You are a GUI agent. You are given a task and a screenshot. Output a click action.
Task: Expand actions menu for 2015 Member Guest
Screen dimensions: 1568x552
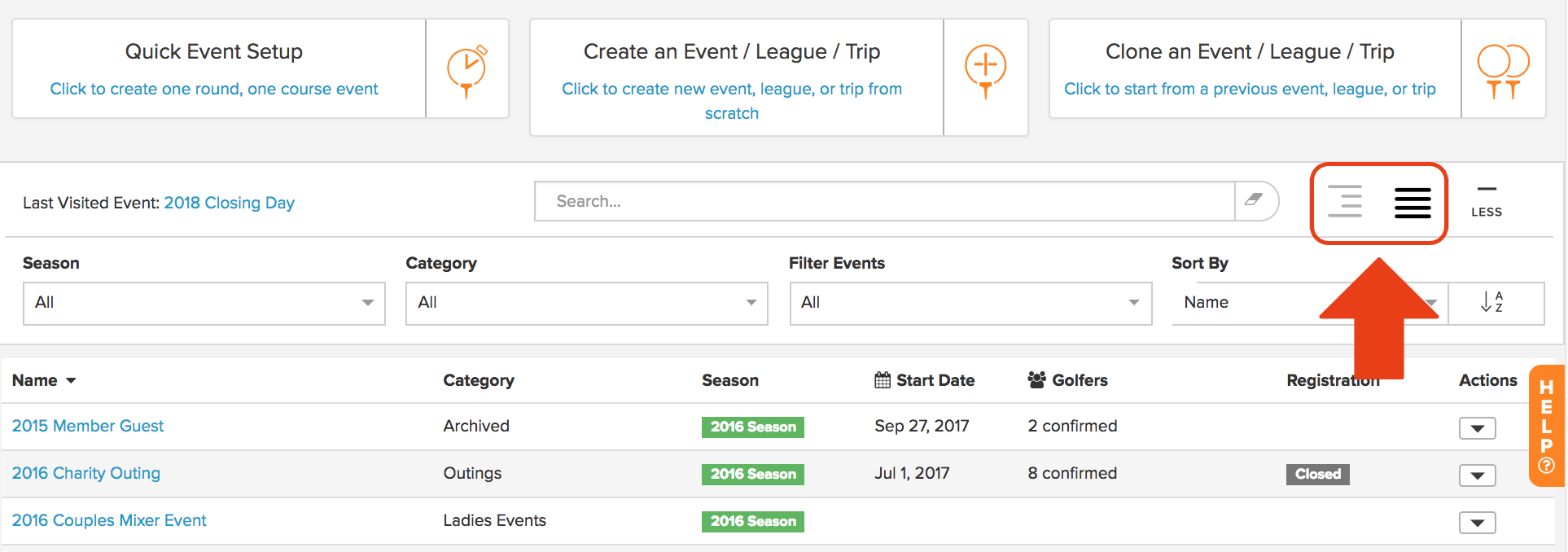coord(1477,428)
